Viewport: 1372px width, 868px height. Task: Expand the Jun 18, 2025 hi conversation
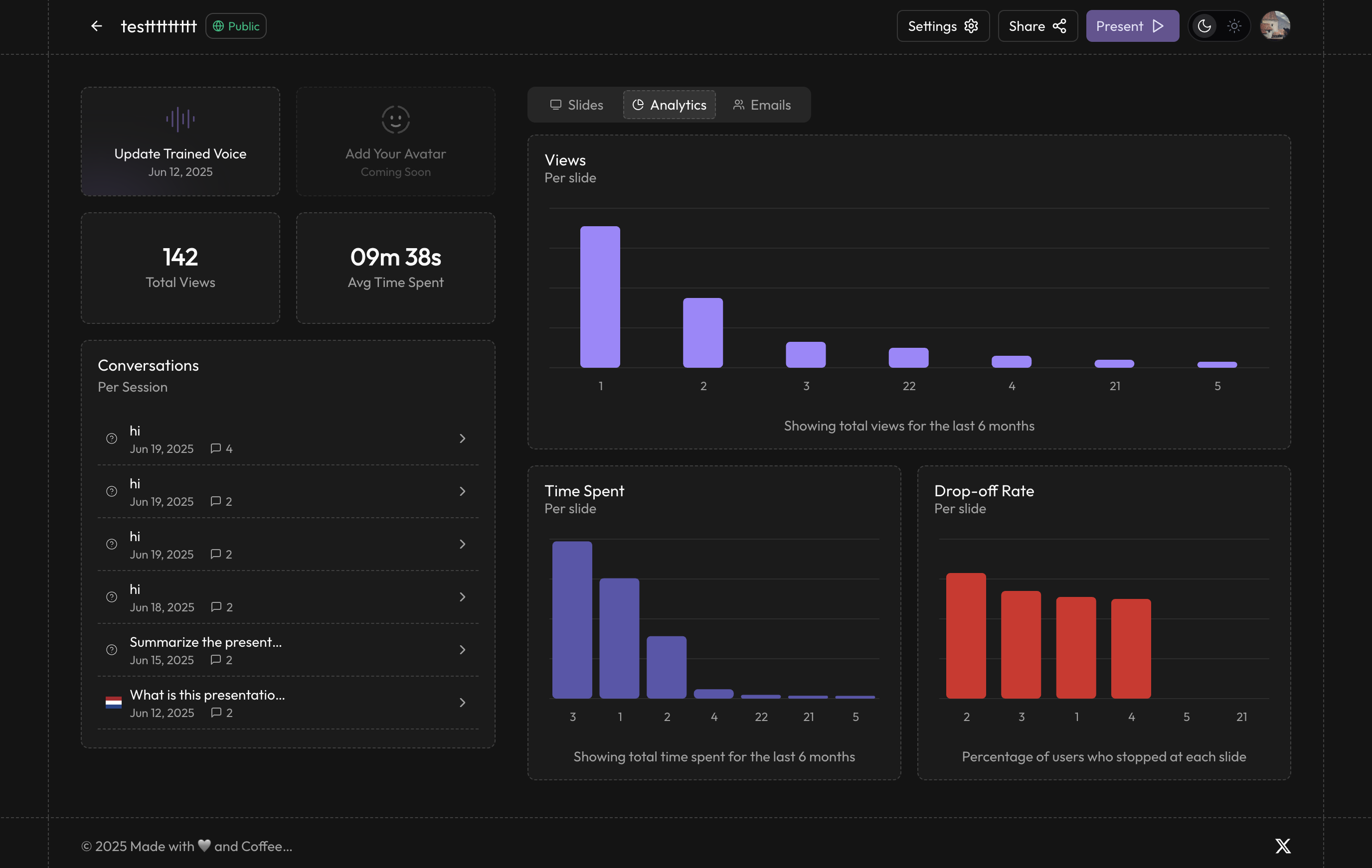pyautogui.click(x=462, y=597)
